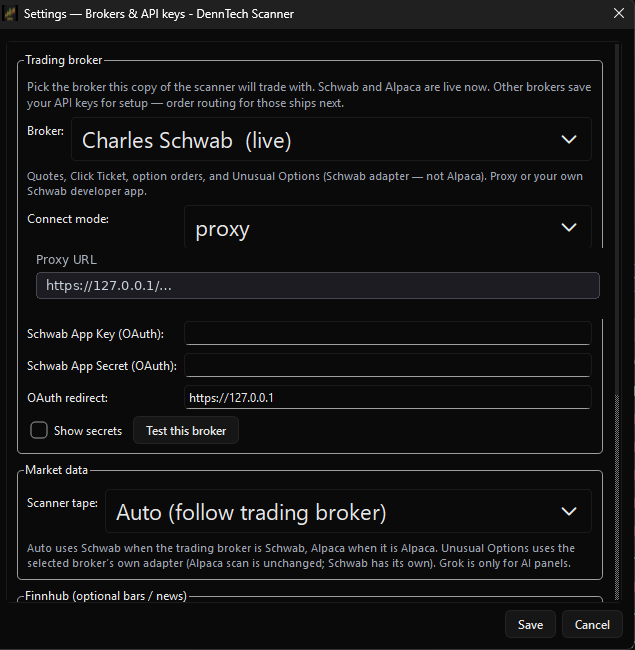635x650 pixels.
Task: Enable the Show secrets checkbox
Action: point(39,430)
